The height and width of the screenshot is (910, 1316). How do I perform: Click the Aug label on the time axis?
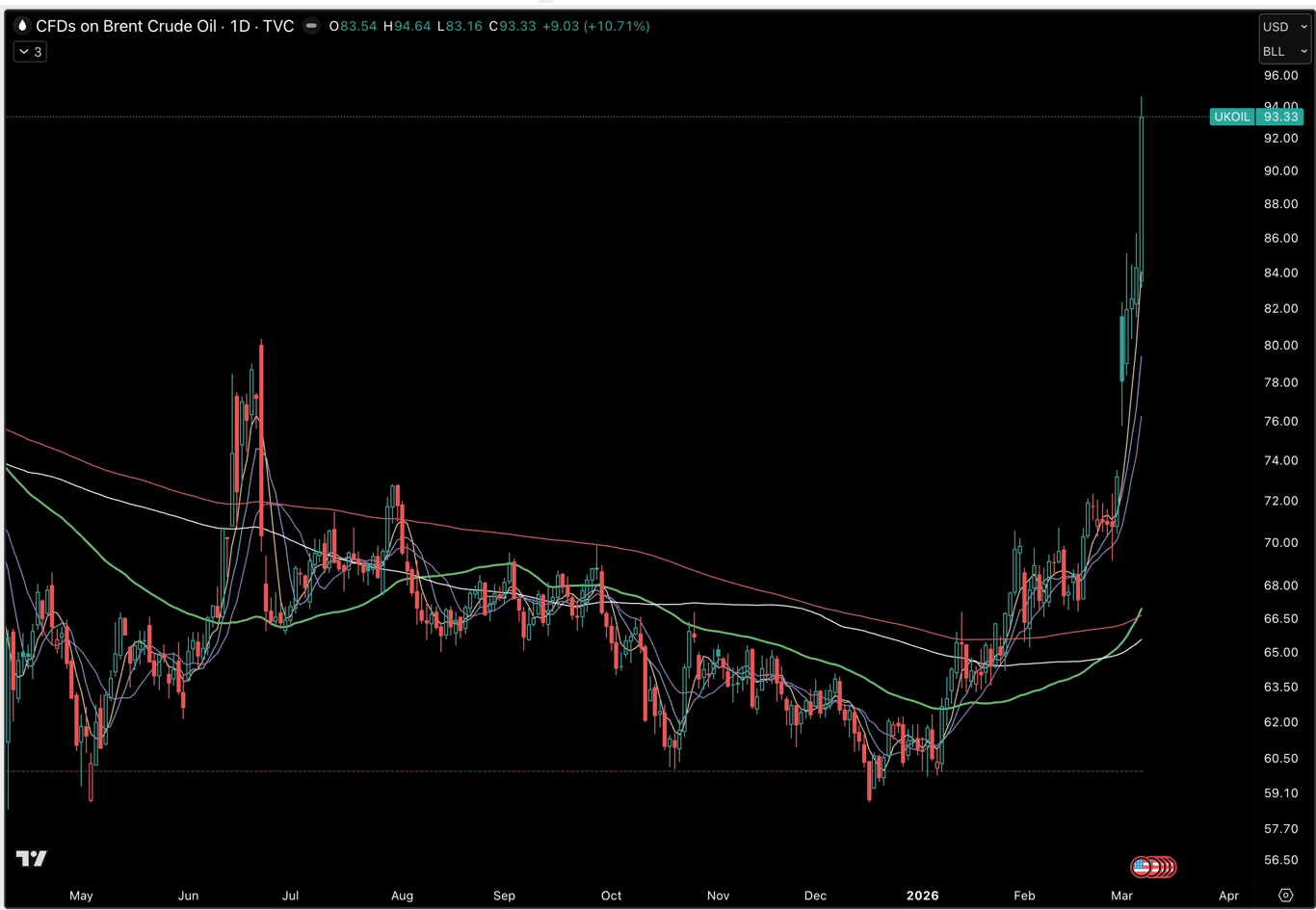(402, 896)
